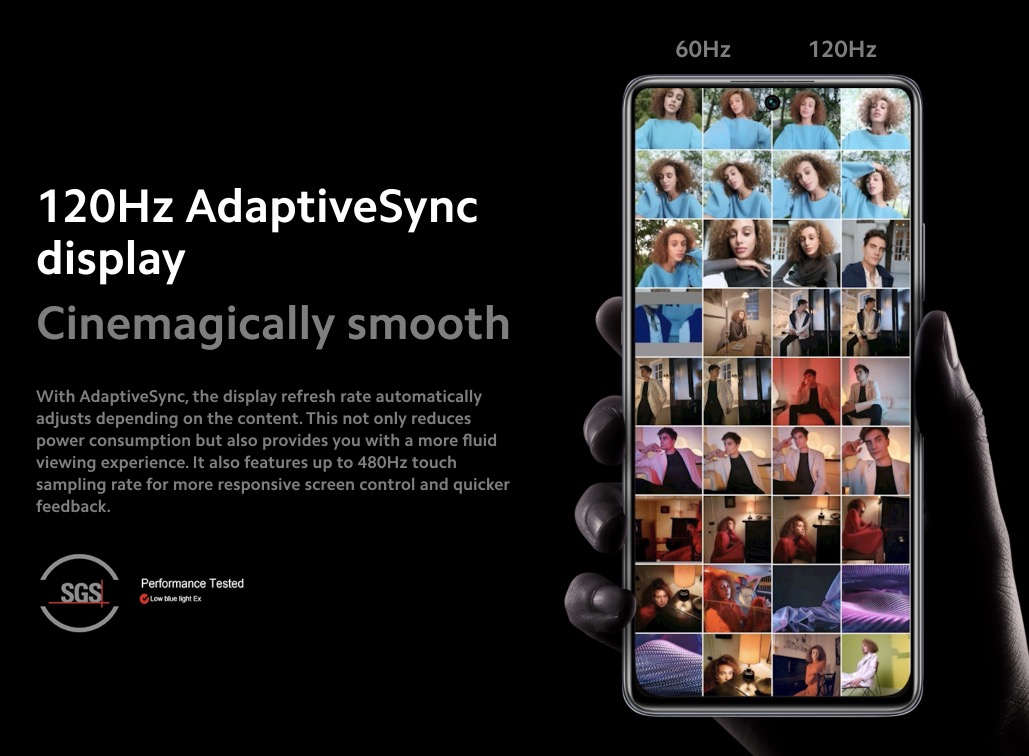
Task: Open the blue inverted-color negative thumbnail
Action: (x=668, y=323)
